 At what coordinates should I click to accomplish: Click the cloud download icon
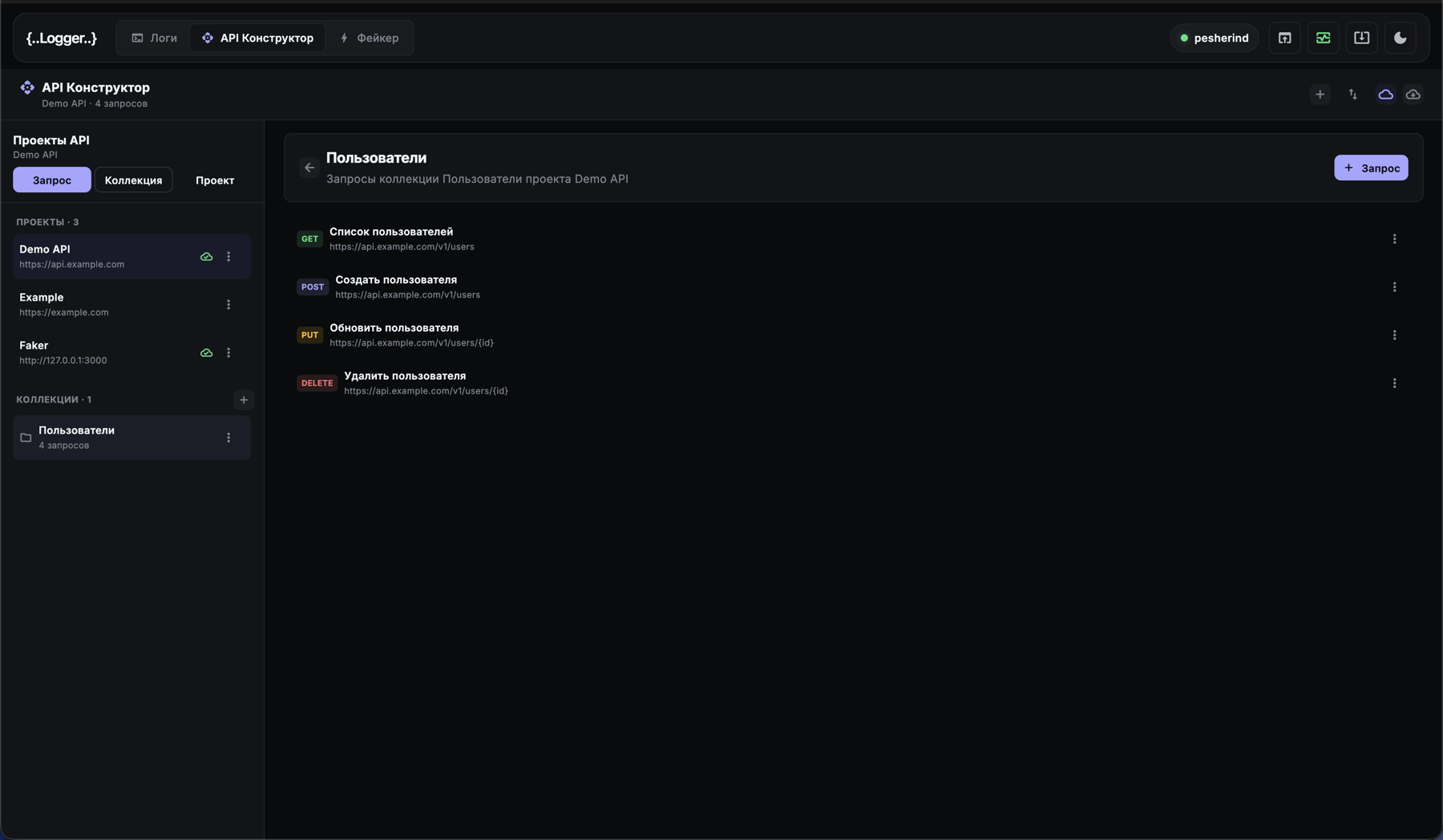(1413, 95)
